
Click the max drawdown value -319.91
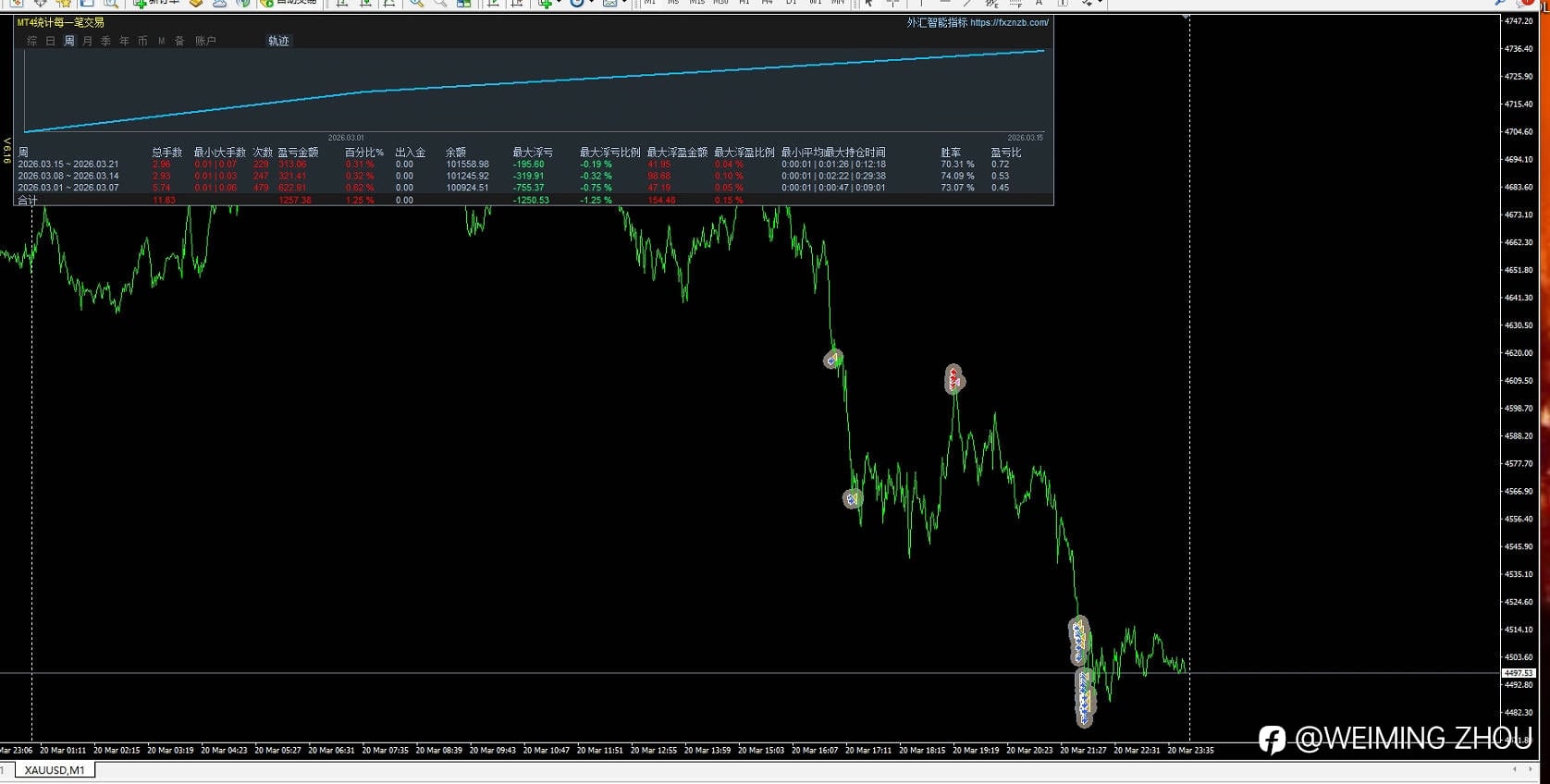click(x=529, y=176)
